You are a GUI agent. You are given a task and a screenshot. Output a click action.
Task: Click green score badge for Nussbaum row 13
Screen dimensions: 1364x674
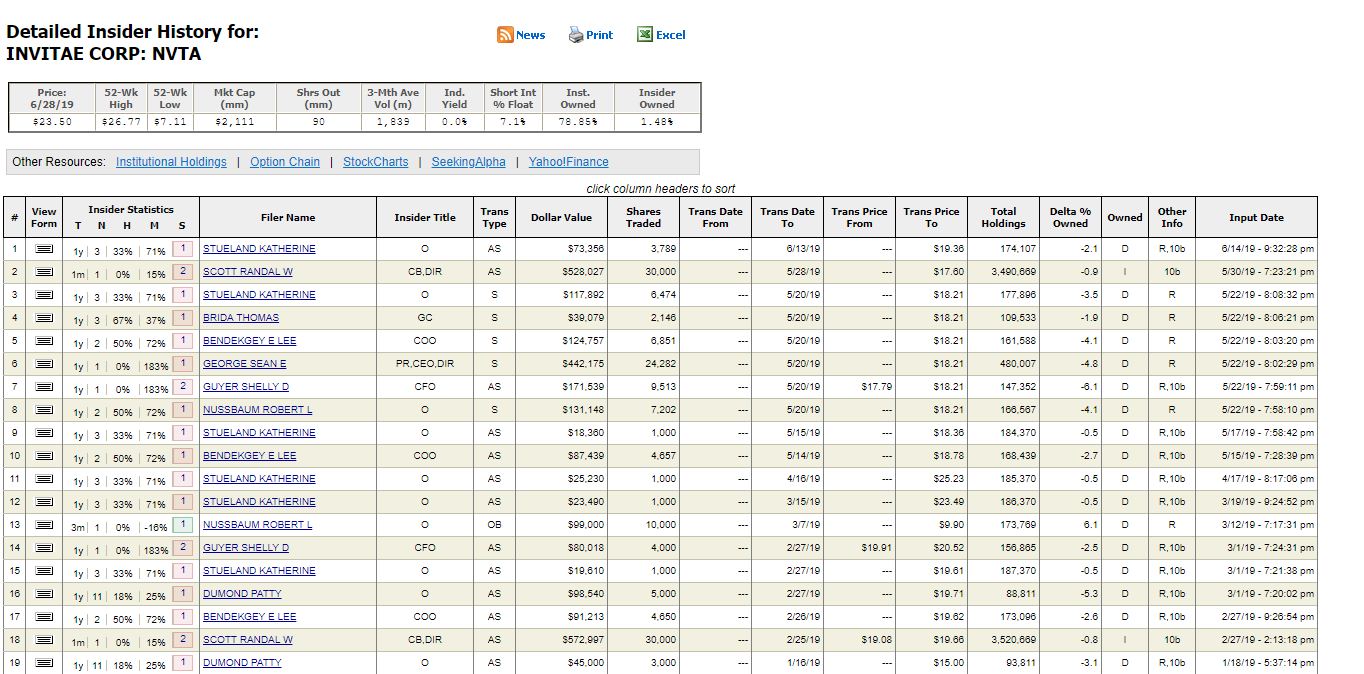[182, 525]
